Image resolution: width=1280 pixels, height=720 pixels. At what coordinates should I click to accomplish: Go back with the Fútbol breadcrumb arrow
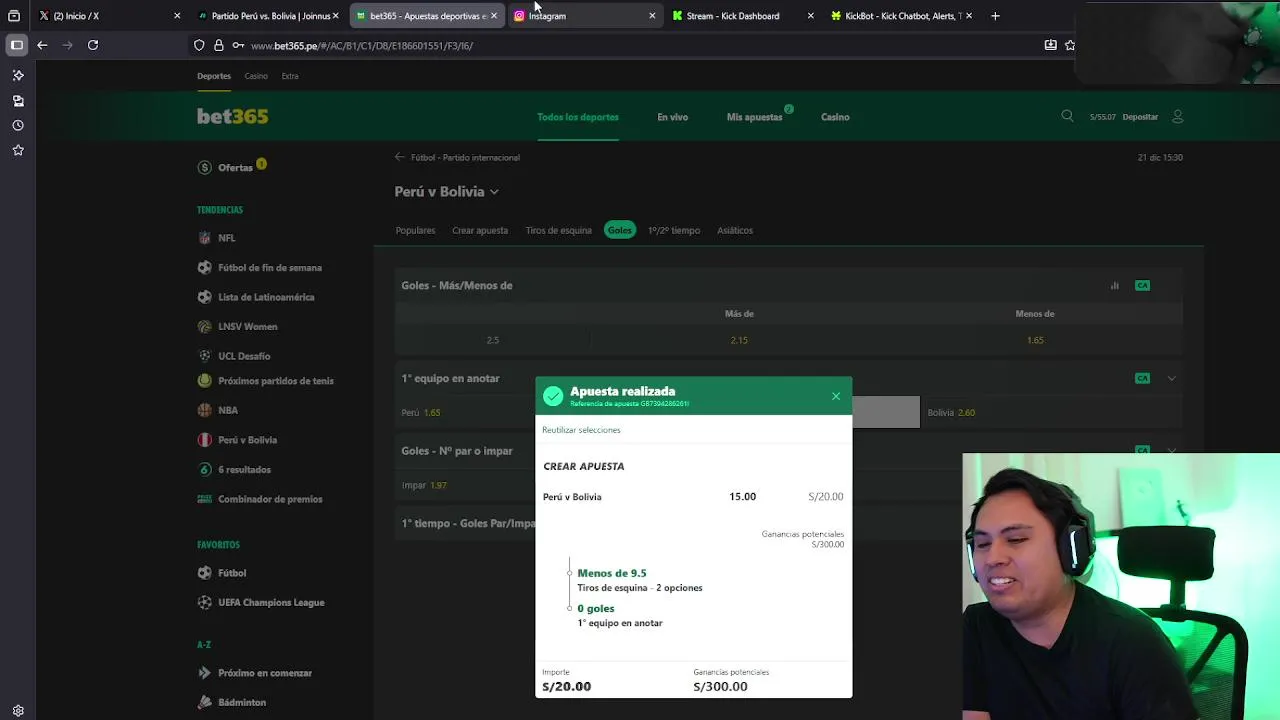coord(400,157)
